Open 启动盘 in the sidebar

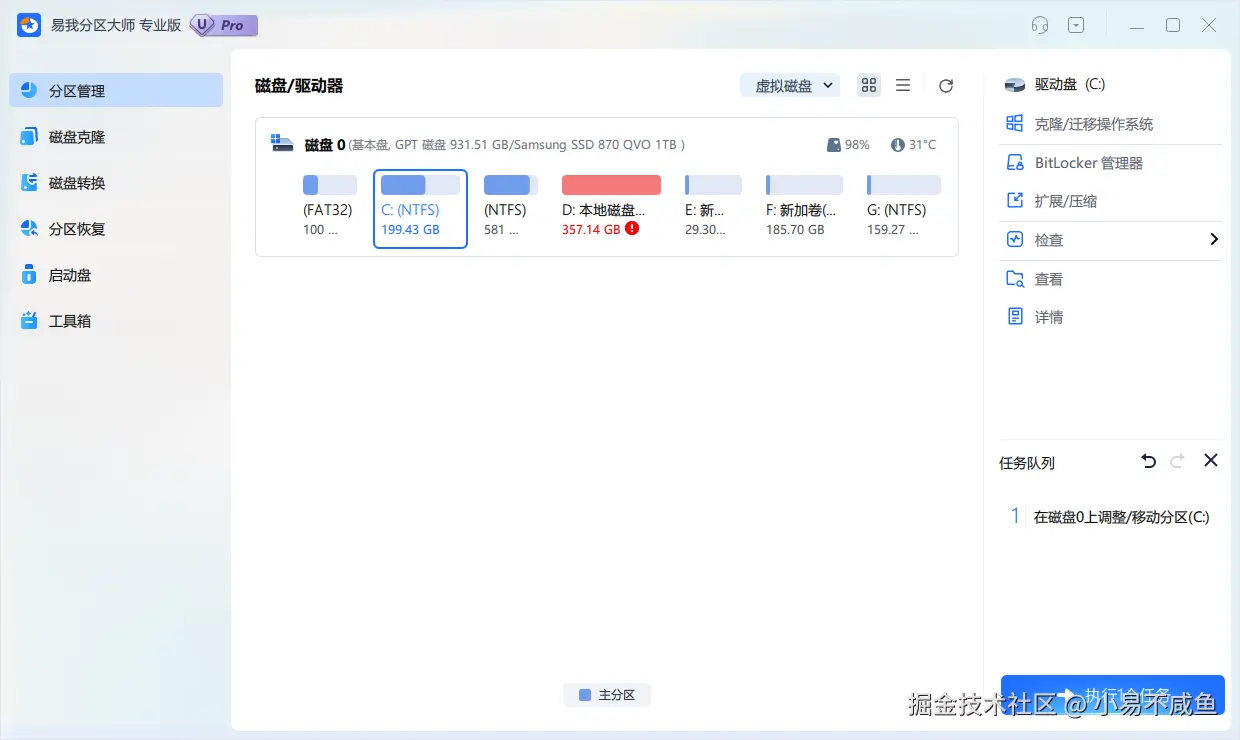coord(116,275)
